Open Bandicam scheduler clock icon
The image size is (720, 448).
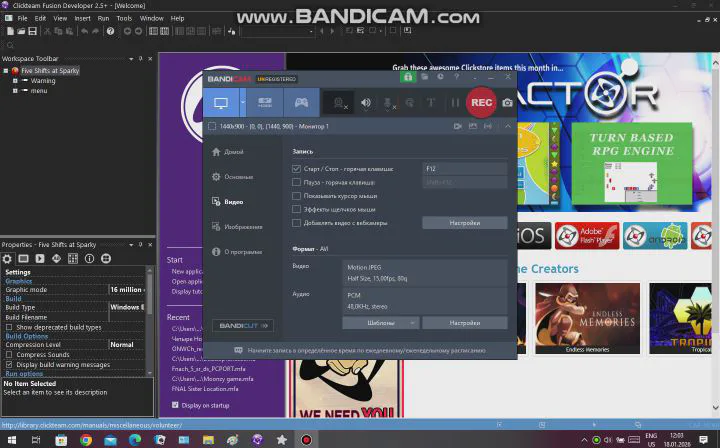click(x=440, y=77)
